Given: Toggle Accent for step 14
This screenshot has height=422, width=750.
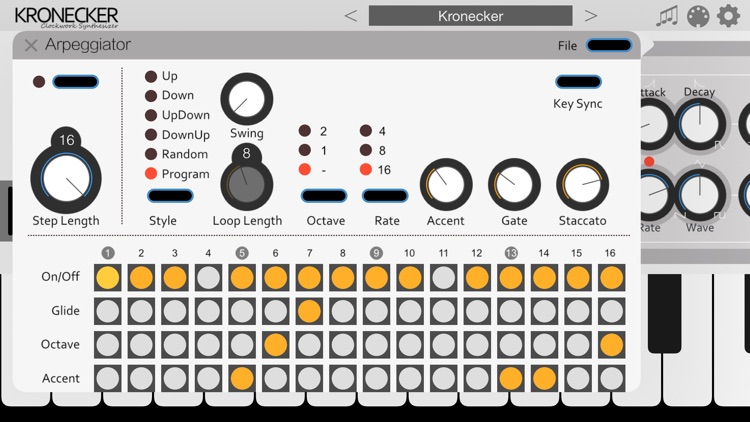Looking at the screenshot, I should click(544, 378).
